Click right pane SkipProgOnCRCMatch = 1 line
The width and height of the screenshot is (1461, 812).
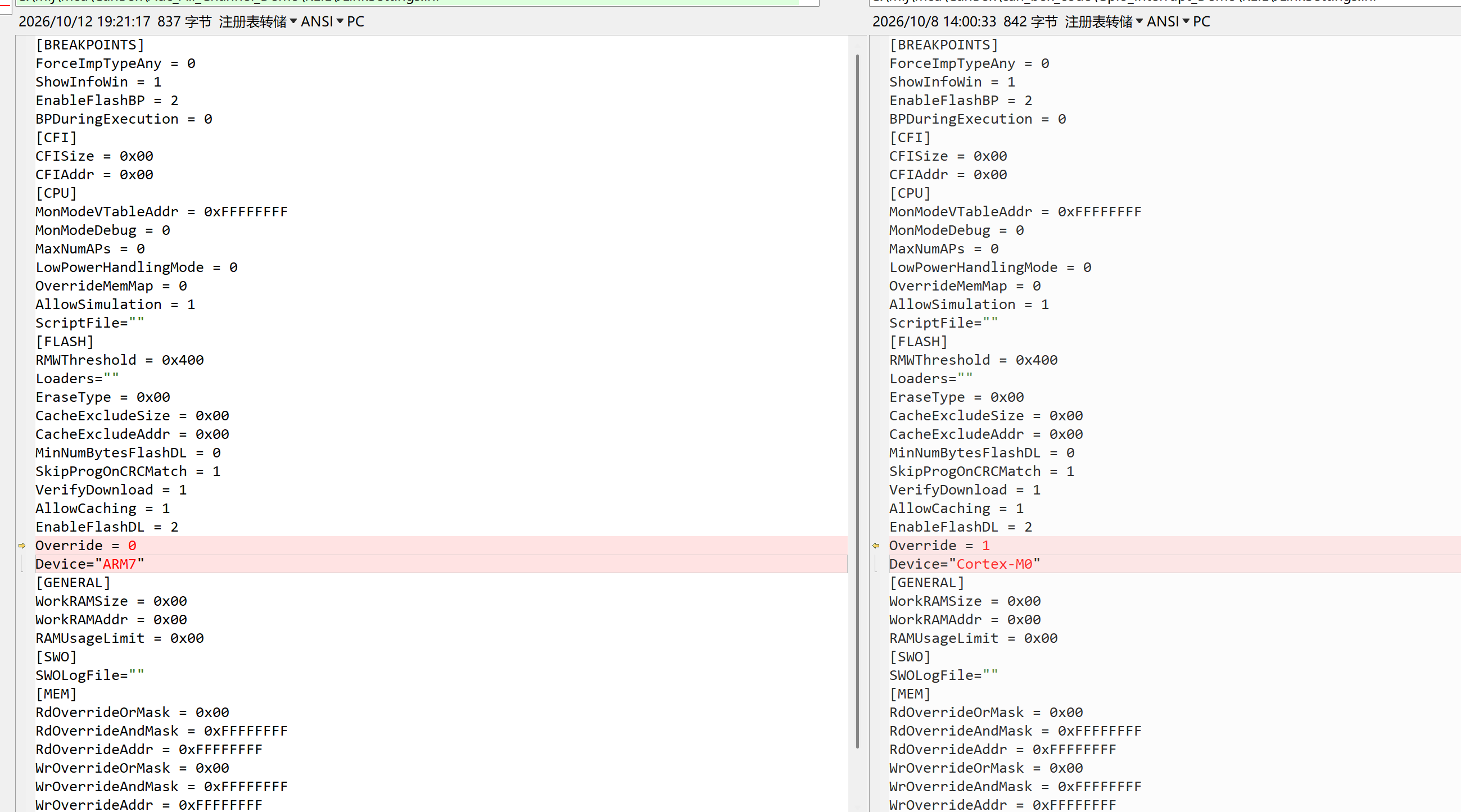981,471
